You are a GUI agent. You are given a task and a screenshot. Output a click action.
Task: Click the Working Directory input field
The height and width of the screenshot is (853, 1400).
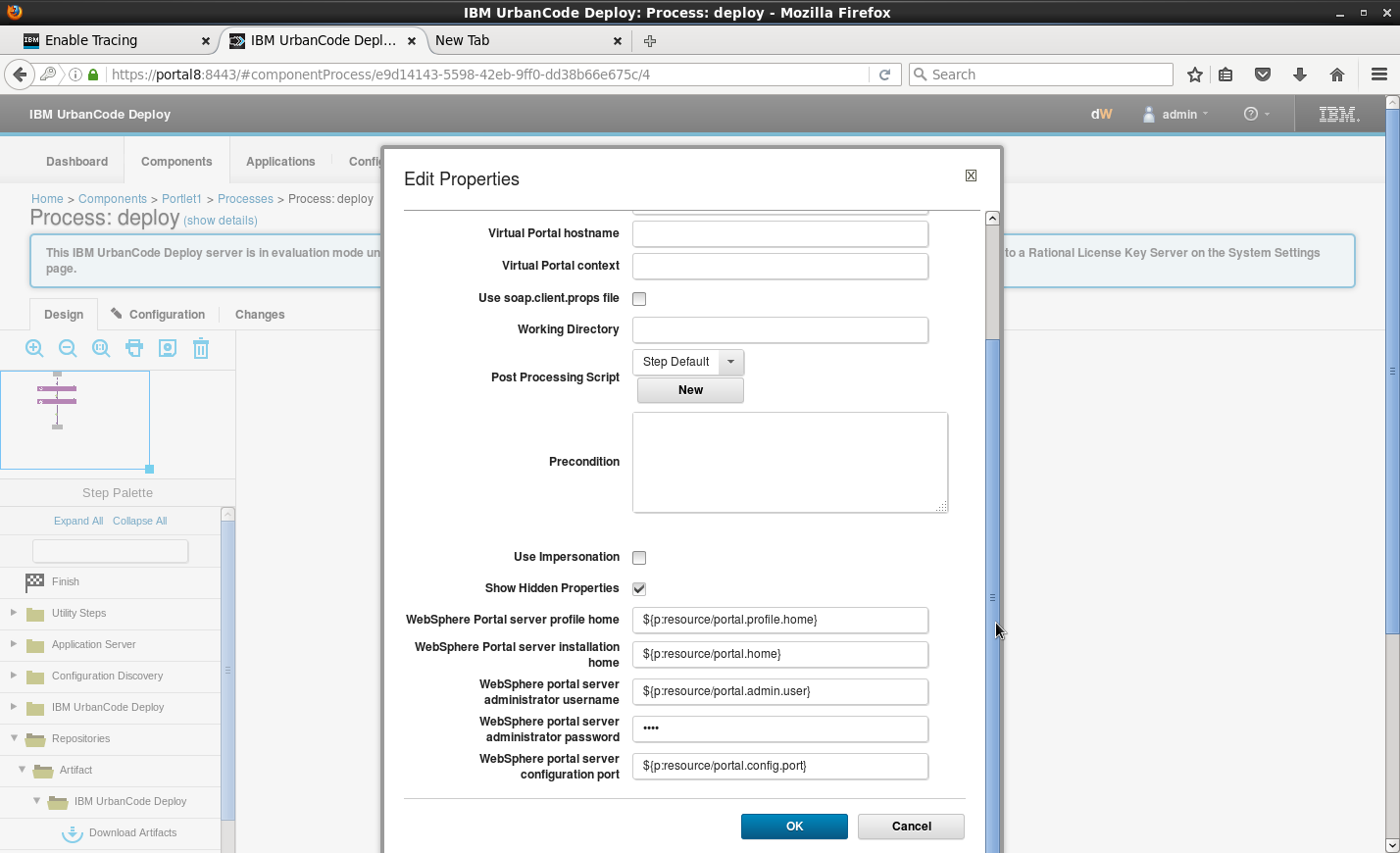tap(779, 330)
